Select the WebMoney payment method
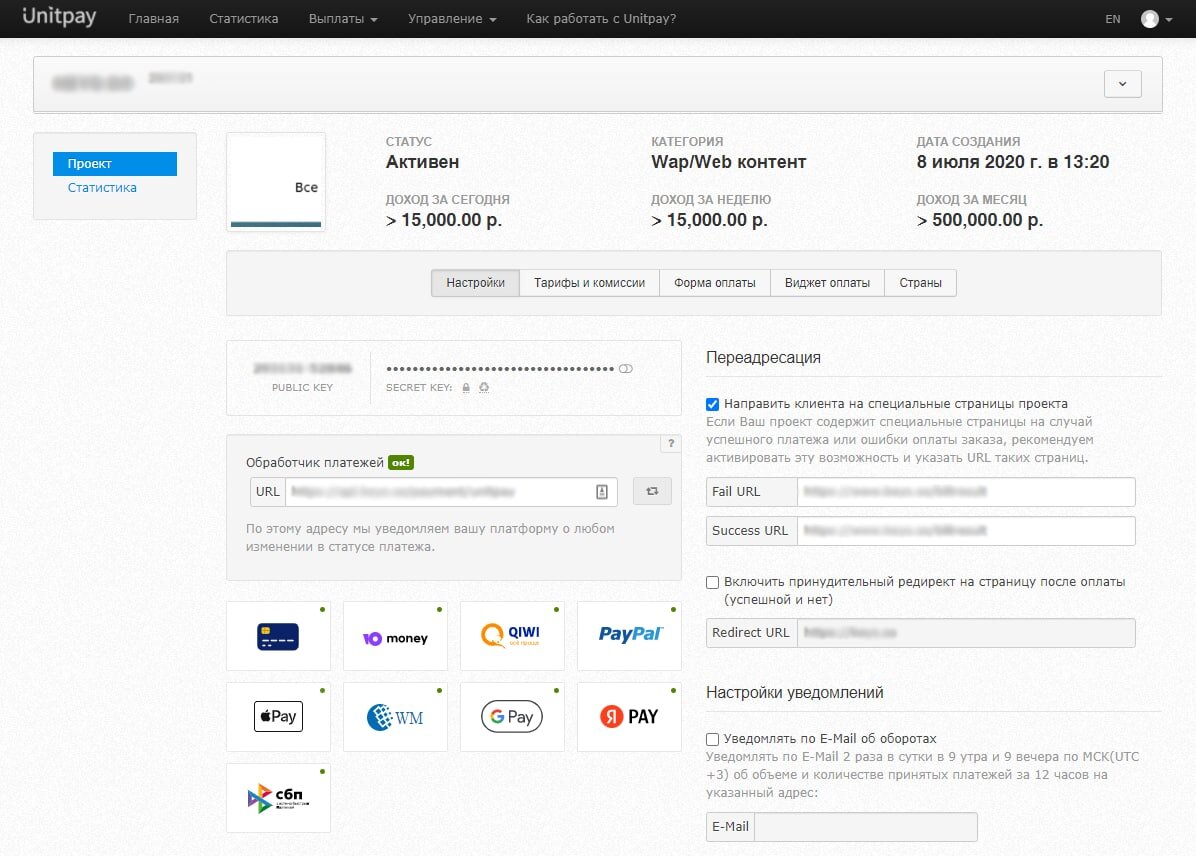Screen dimensions: 1196x856 coord(395,717)
